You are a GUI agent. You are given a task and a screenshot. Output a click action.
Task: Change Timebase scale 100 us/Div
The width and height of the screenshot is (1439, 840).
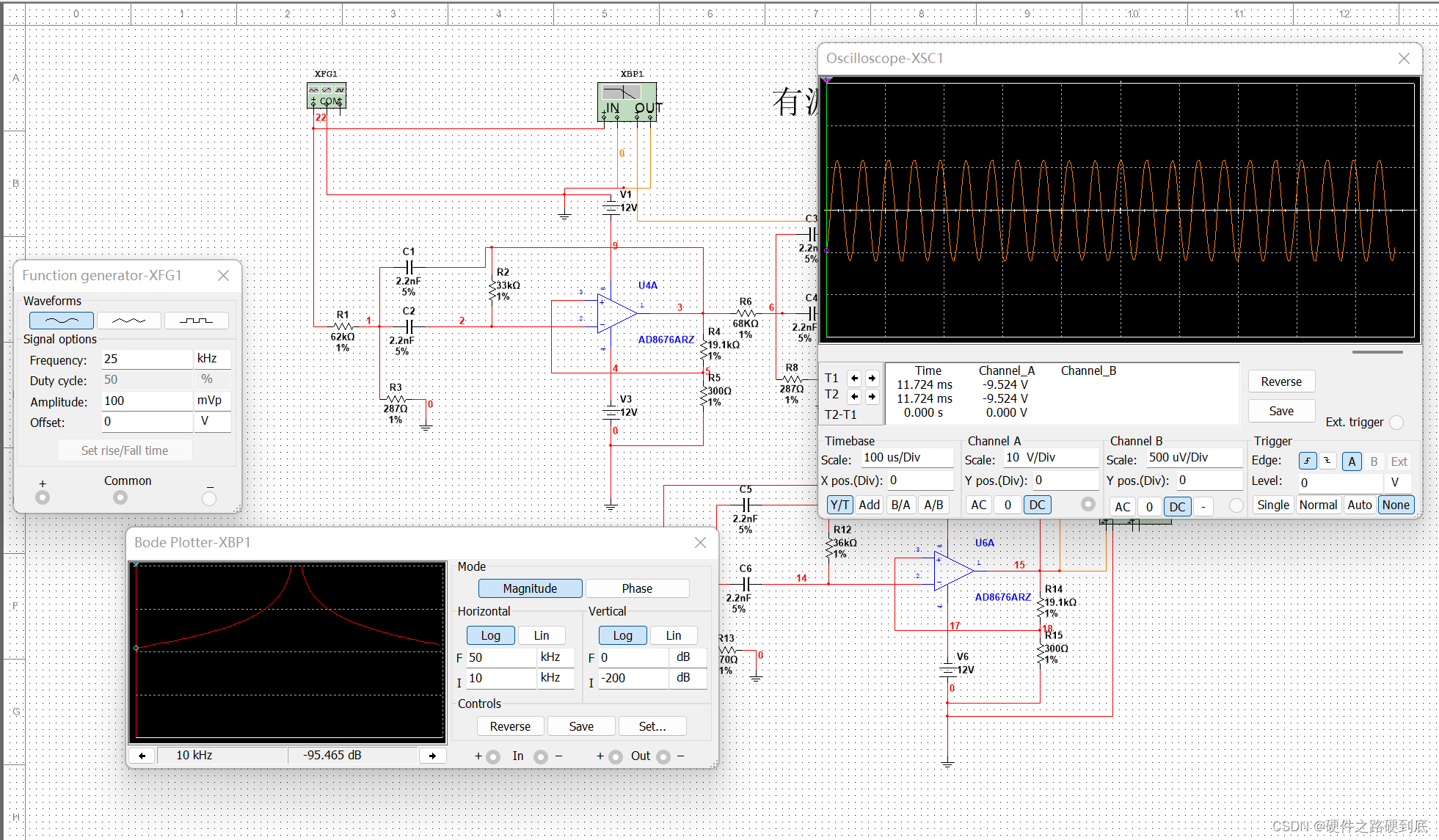pyautogui.click(x=907, y=458)
